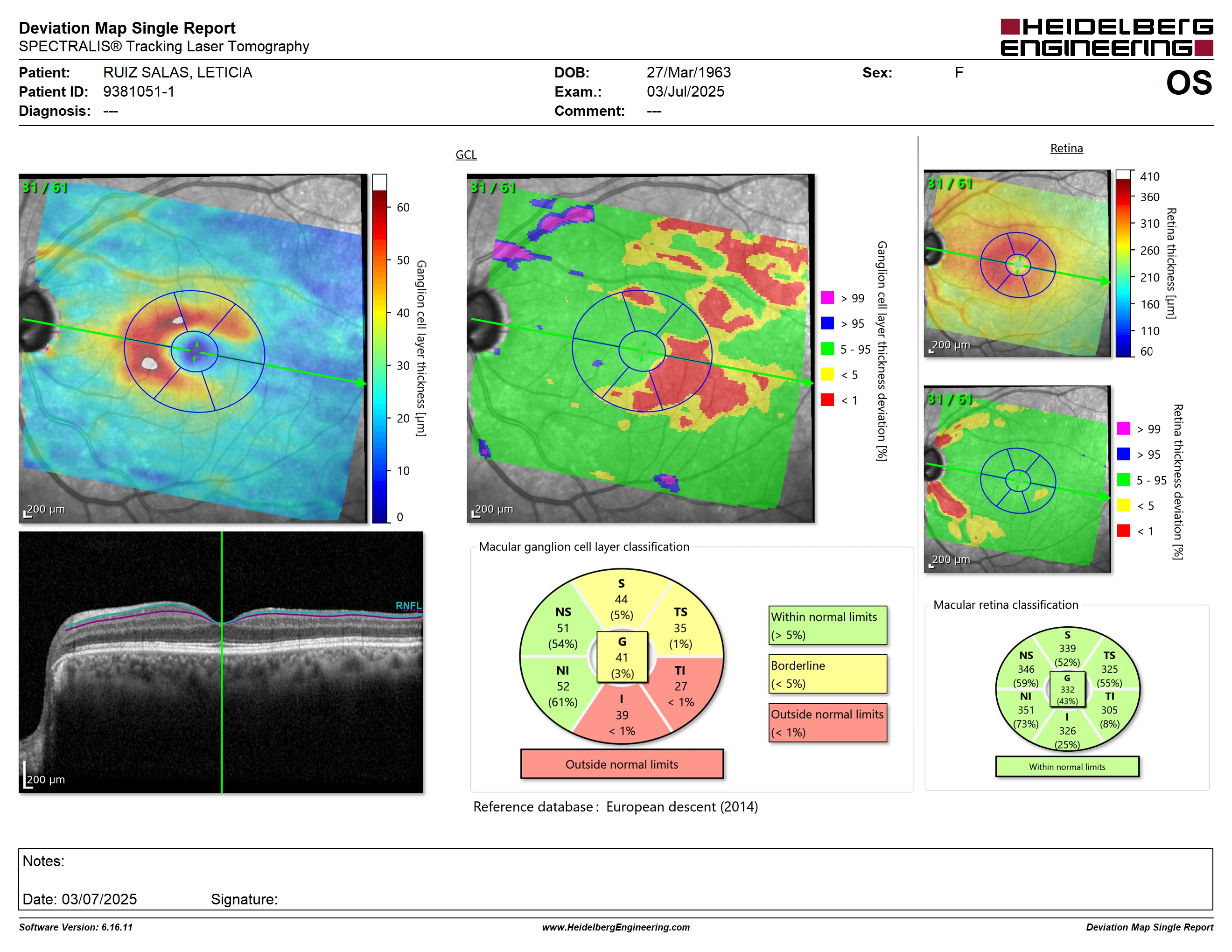Image resolution: width=1232 pixels, height=952 pixels.
Task: Select the Retina thickness map image
Action: [x=1017, y=263]
